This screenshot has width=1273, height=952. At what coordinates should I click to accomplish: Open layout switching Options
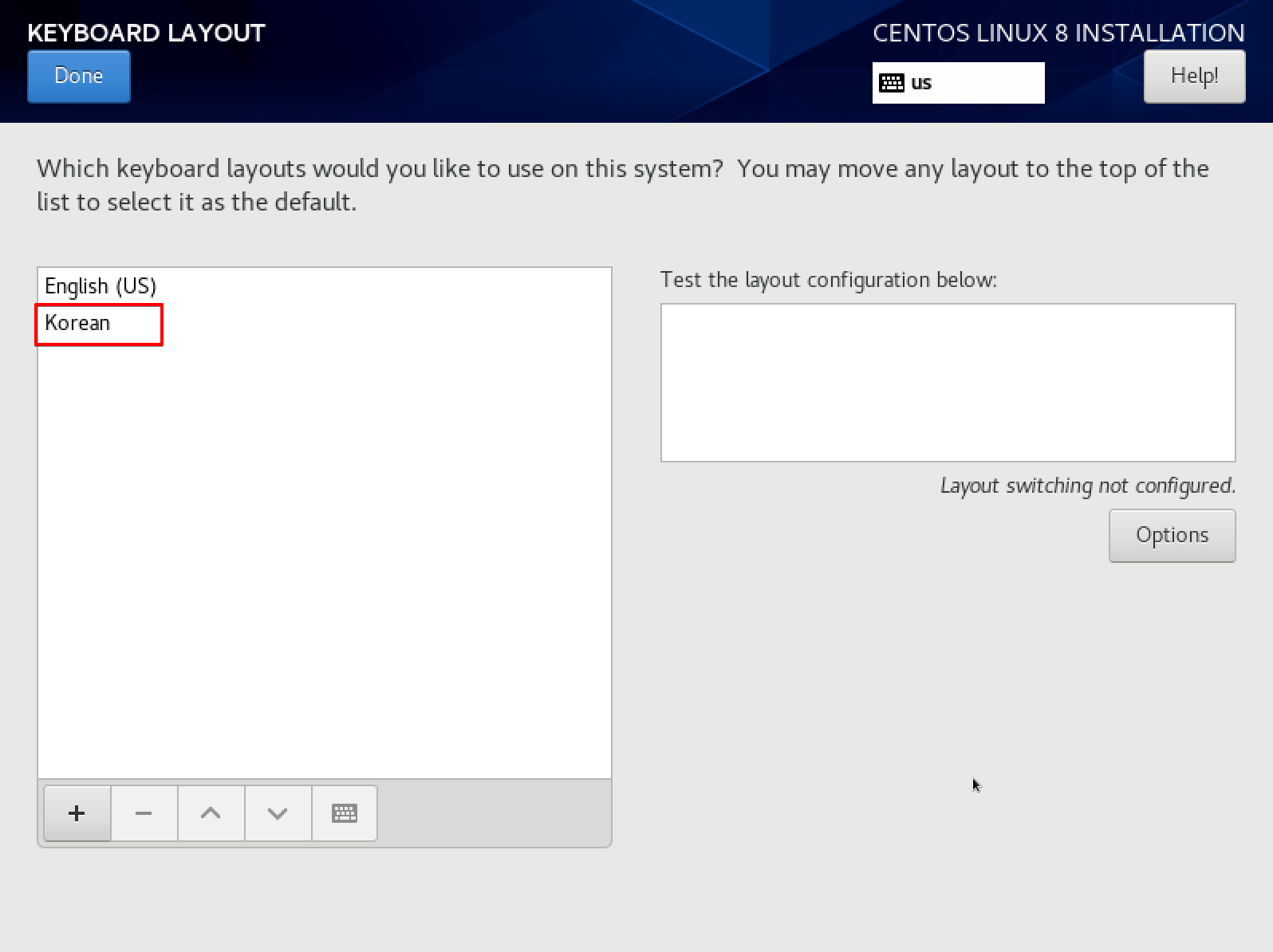(x=1172, y=535)
